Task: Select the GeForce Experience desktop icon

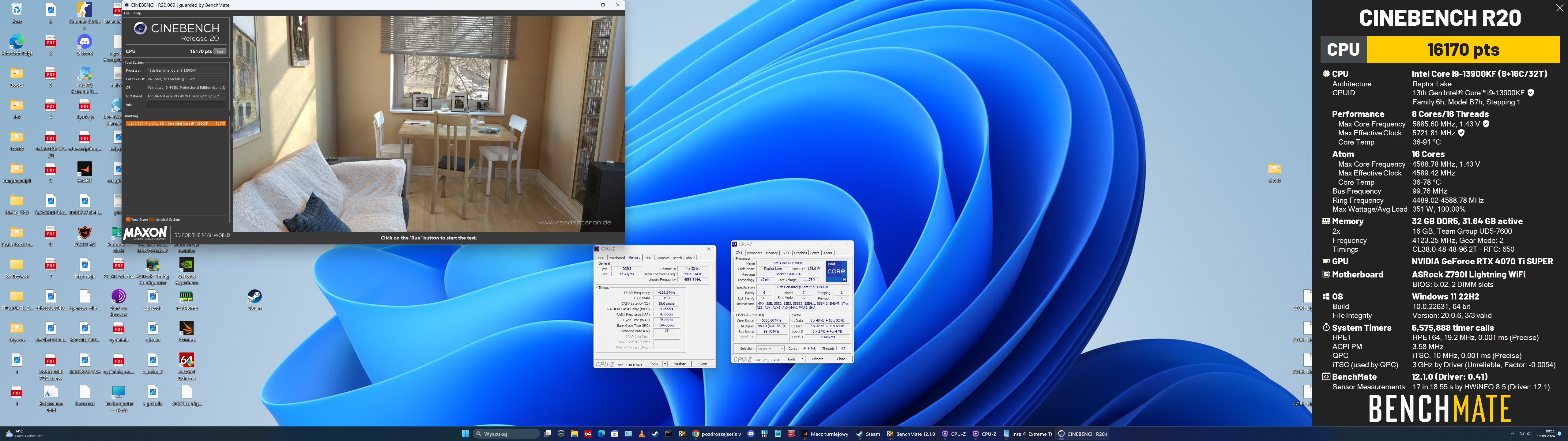Action: click(187, 271)
